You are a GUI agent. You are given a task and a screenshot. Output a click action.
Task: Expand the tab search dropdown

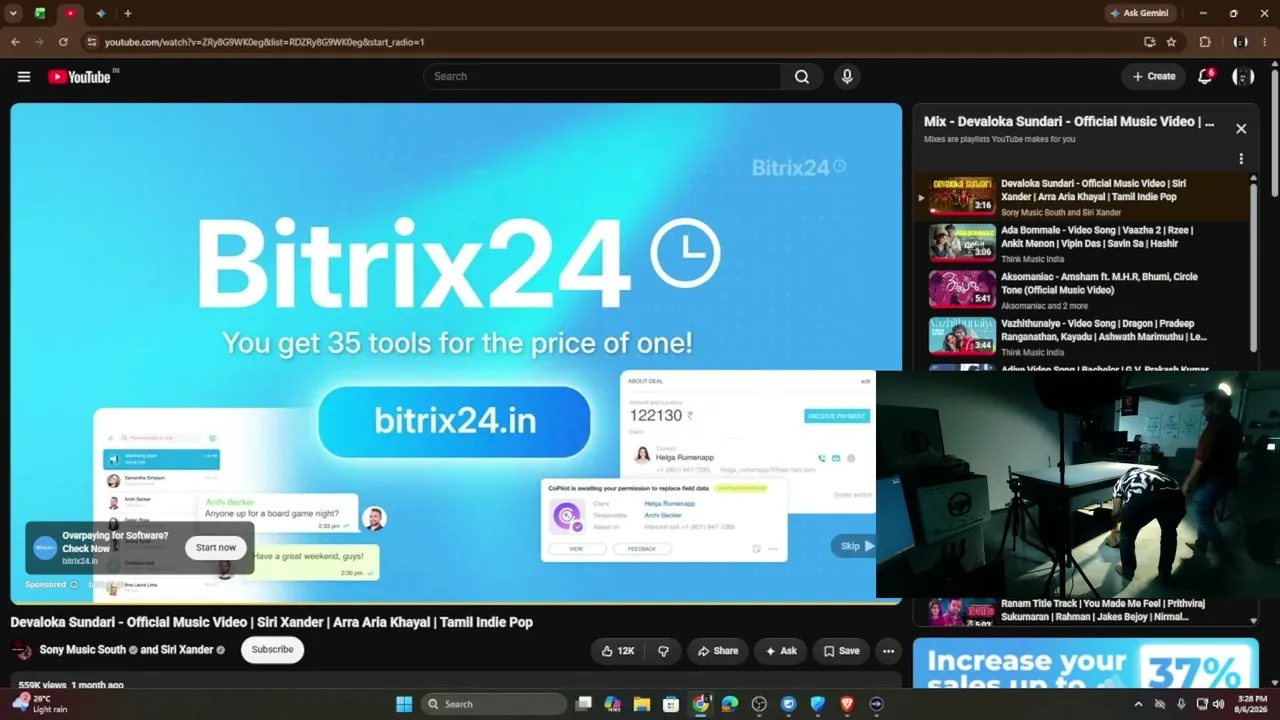pos(13,13)
